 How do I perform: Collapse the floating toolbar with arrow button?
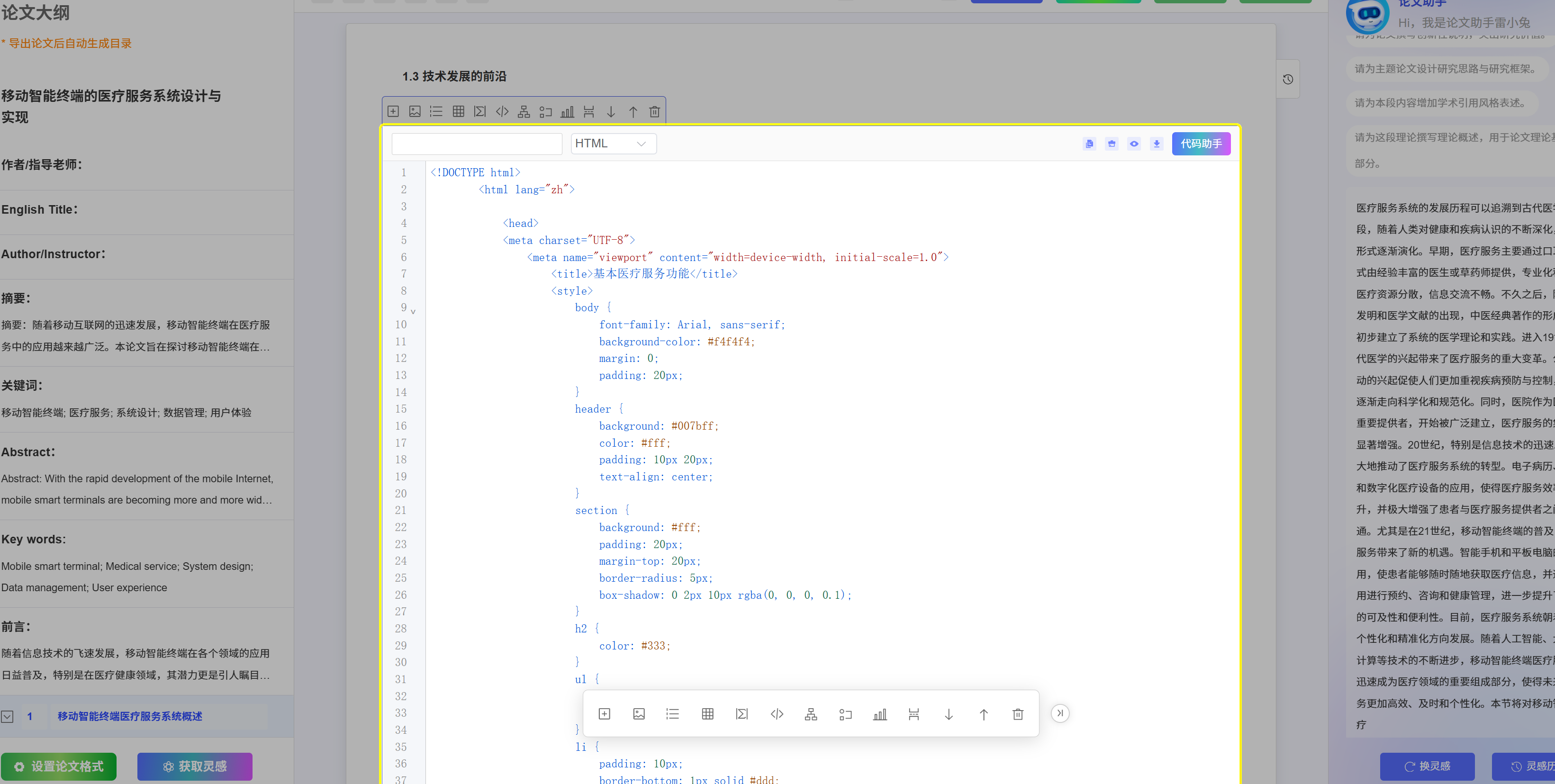pyautogui.click(x=1059, y=713)
